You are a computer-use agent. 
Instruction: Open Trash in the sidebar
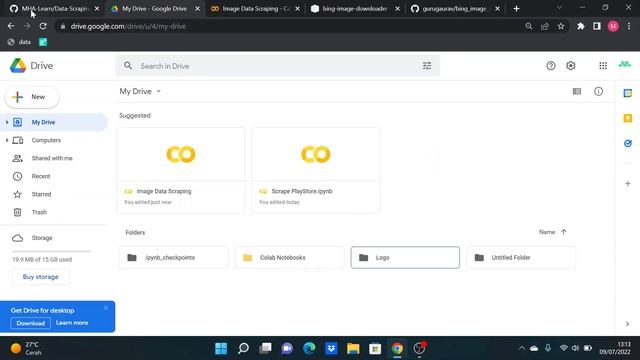[x=39, y=212]
